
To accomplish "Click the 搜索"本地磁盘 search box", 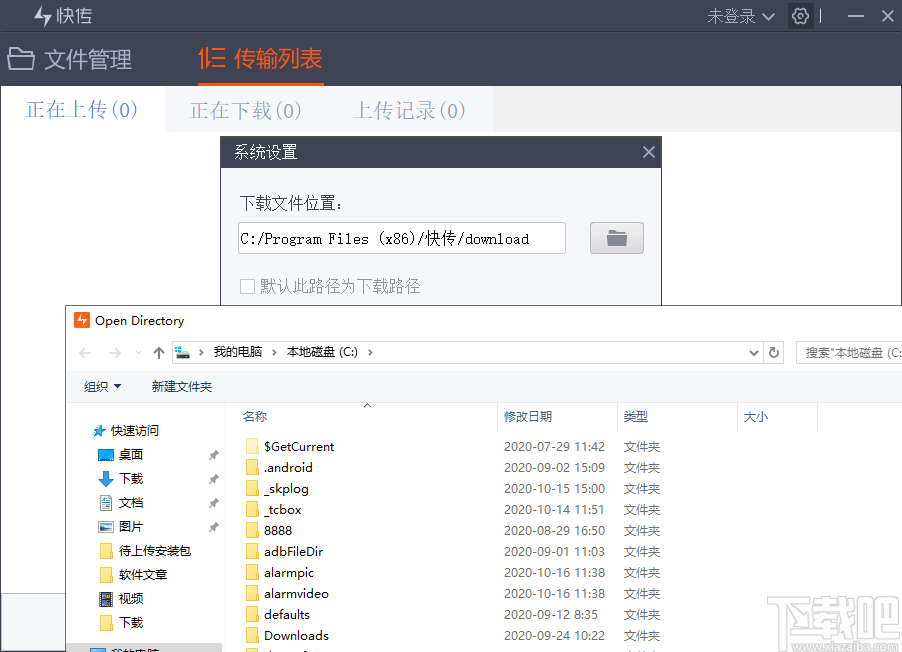I will click(x=849, y=352).
